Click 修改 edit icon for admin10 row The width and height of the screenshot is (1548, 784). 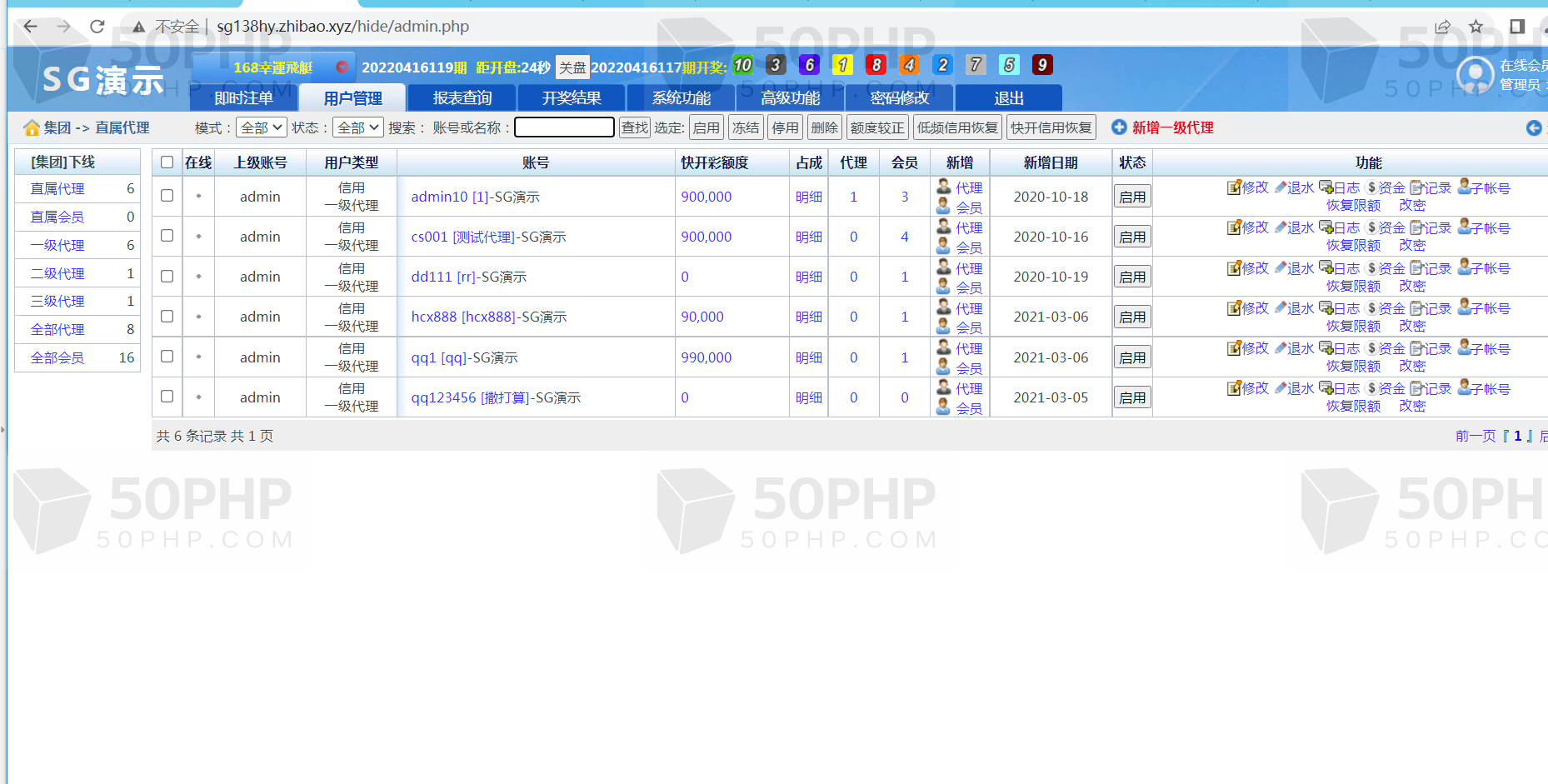point(1234,188)
